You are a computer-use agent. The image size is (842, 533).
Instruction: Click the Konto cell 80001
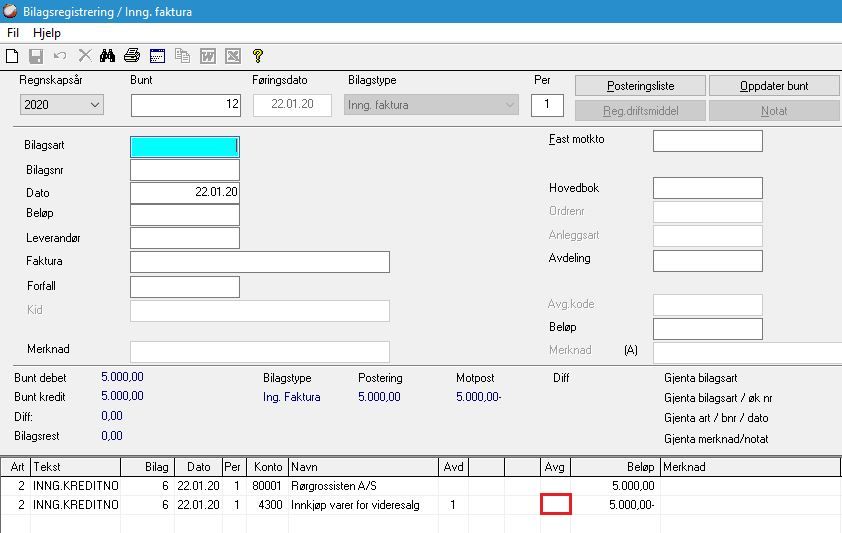tap(267, 486)
